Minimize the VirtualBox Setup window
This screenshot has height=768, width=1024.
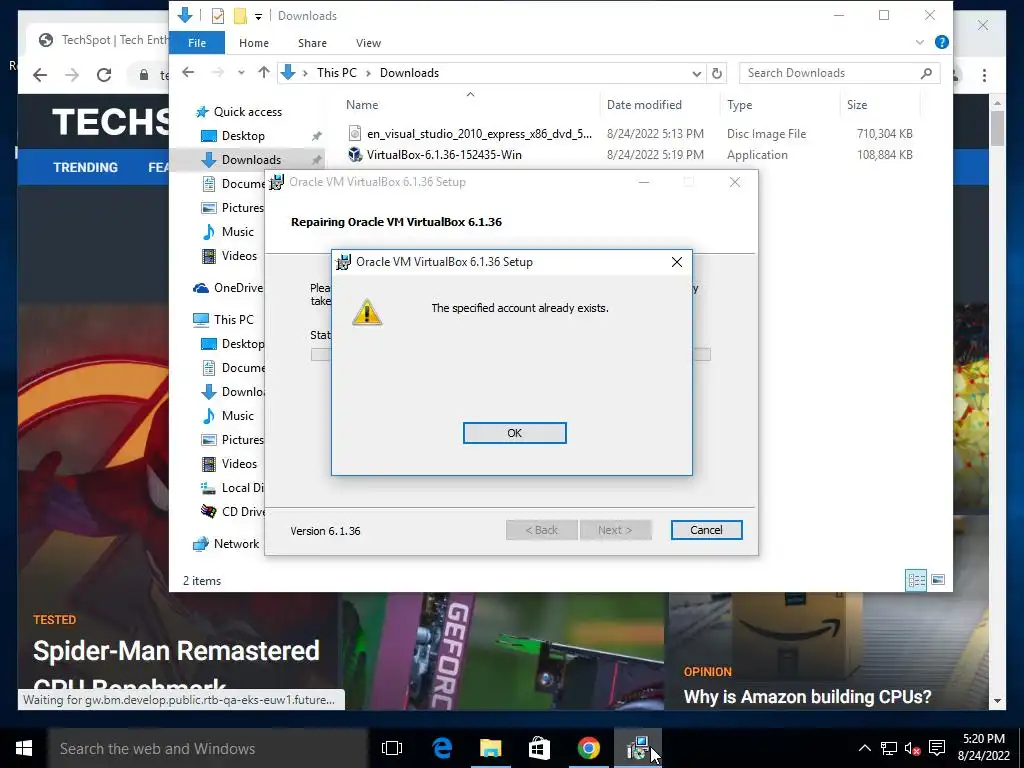coord(644,182)
